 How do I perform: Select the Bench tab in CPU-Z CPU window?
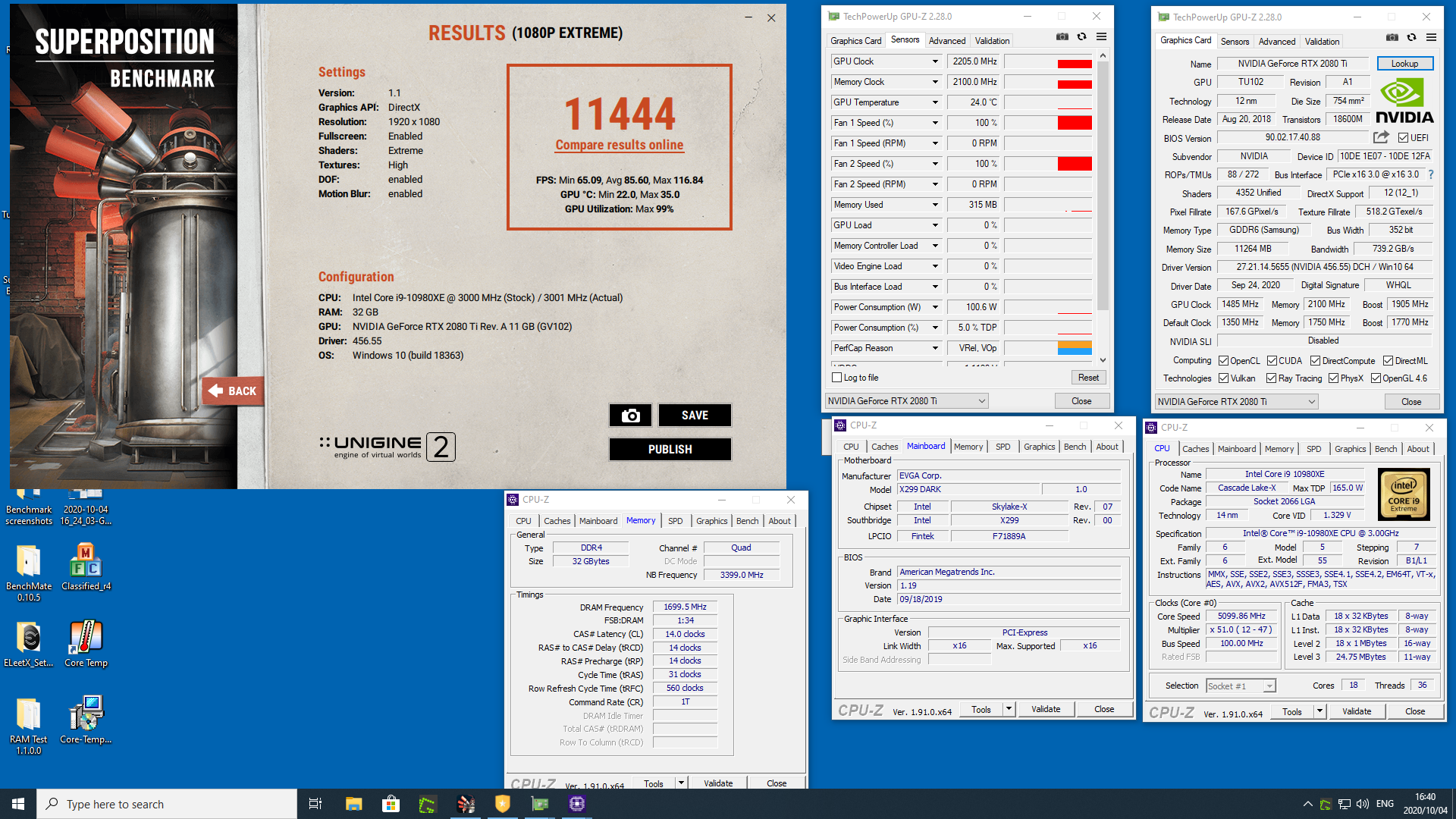tap(1385, 449)
